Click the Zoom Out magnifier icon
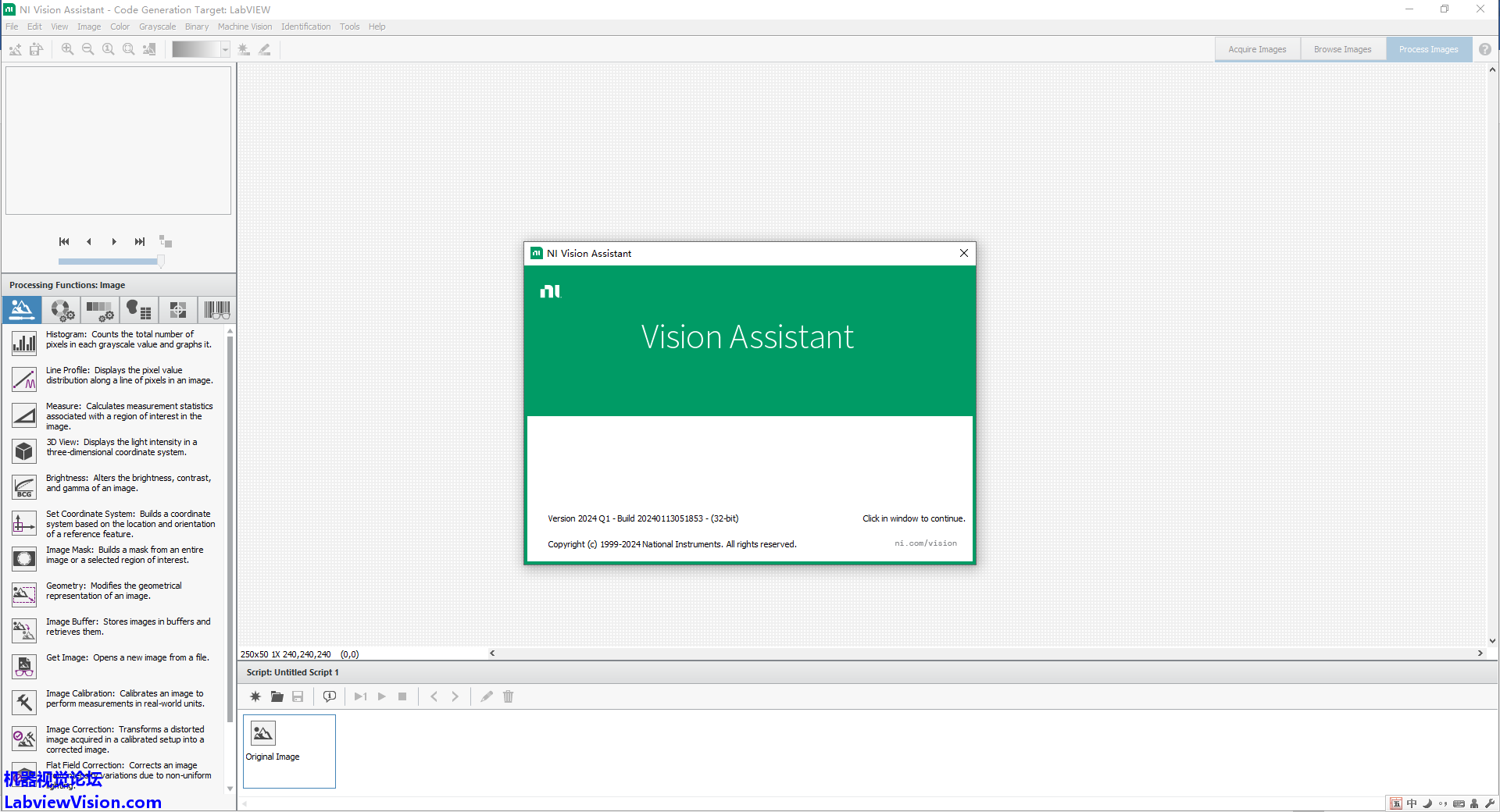 (88, 49)
